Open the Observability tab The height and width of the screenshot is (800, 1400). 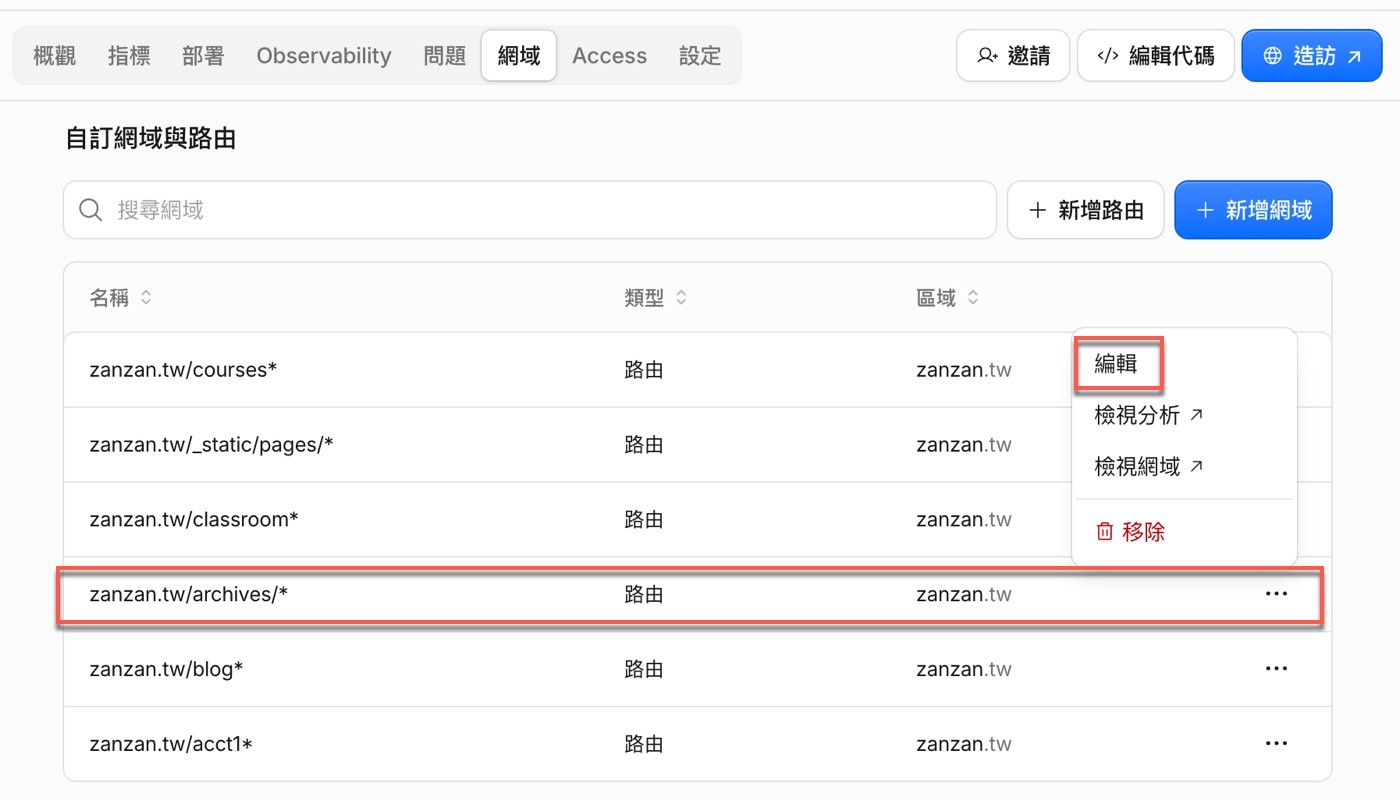(324, 56)
